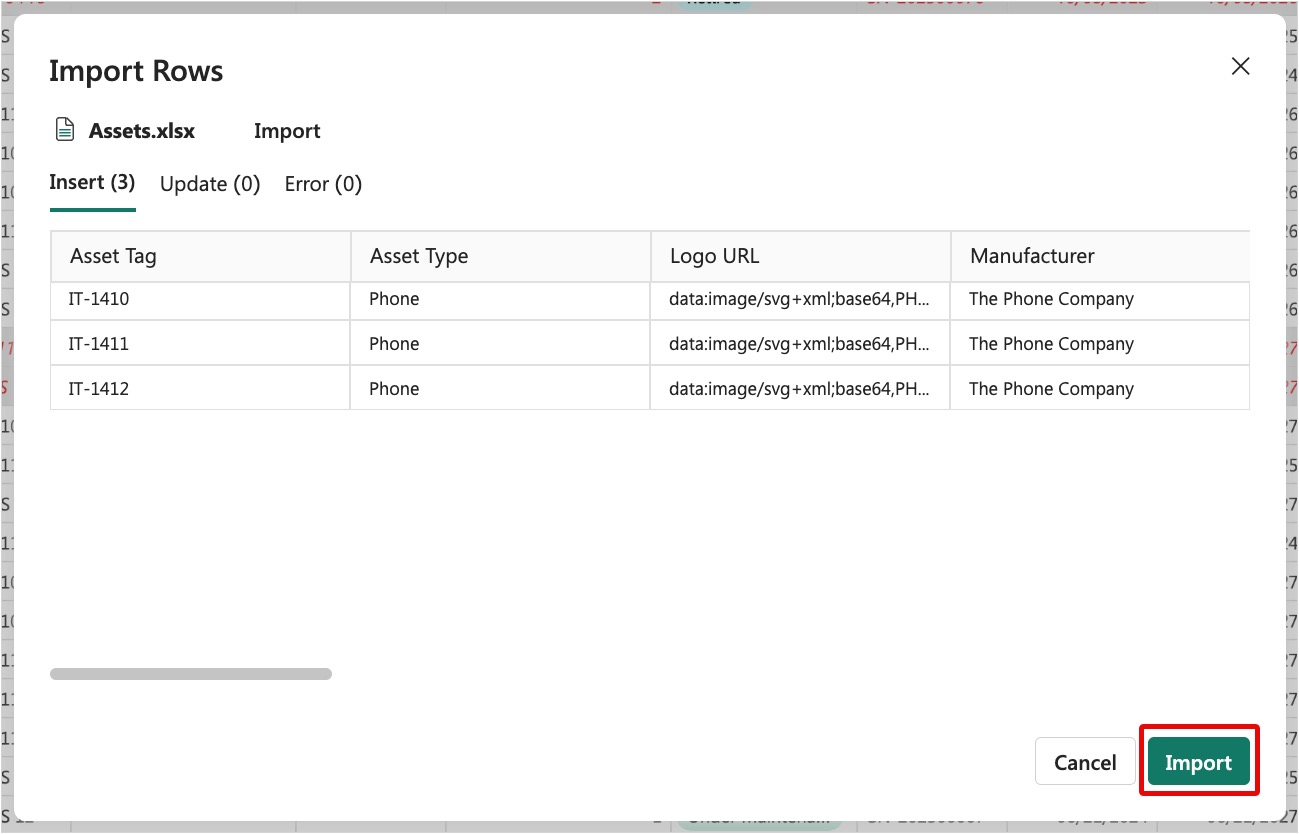
Task: Select the IT-1411 asset tag cell
Action: tap(200, 344)
